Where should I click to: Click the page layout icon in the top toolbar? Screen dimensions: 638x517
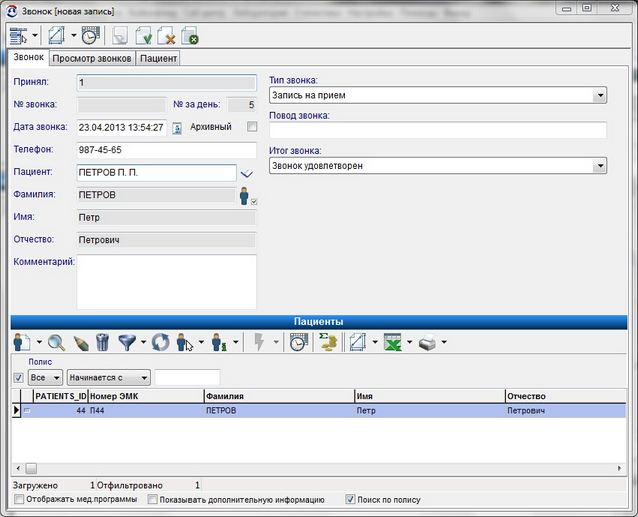pos(57,36)
